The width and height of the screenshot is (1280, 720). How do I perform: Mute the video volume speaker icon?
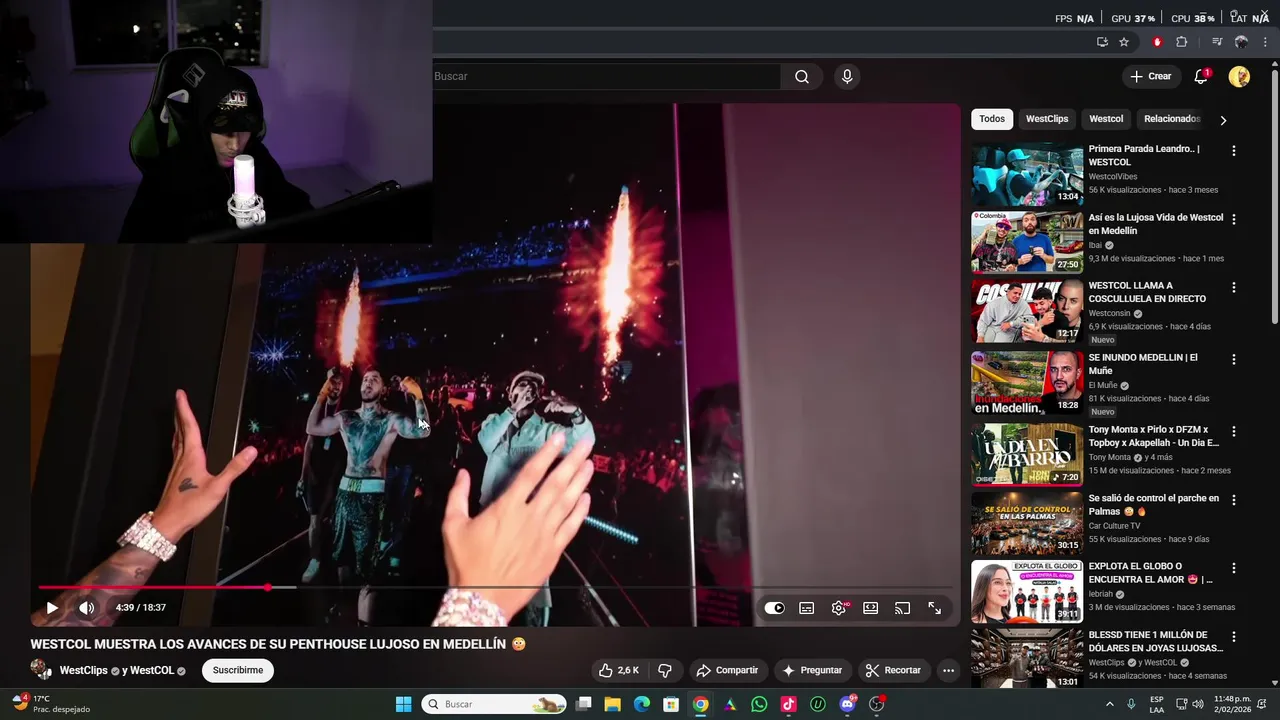coord(87,607)
